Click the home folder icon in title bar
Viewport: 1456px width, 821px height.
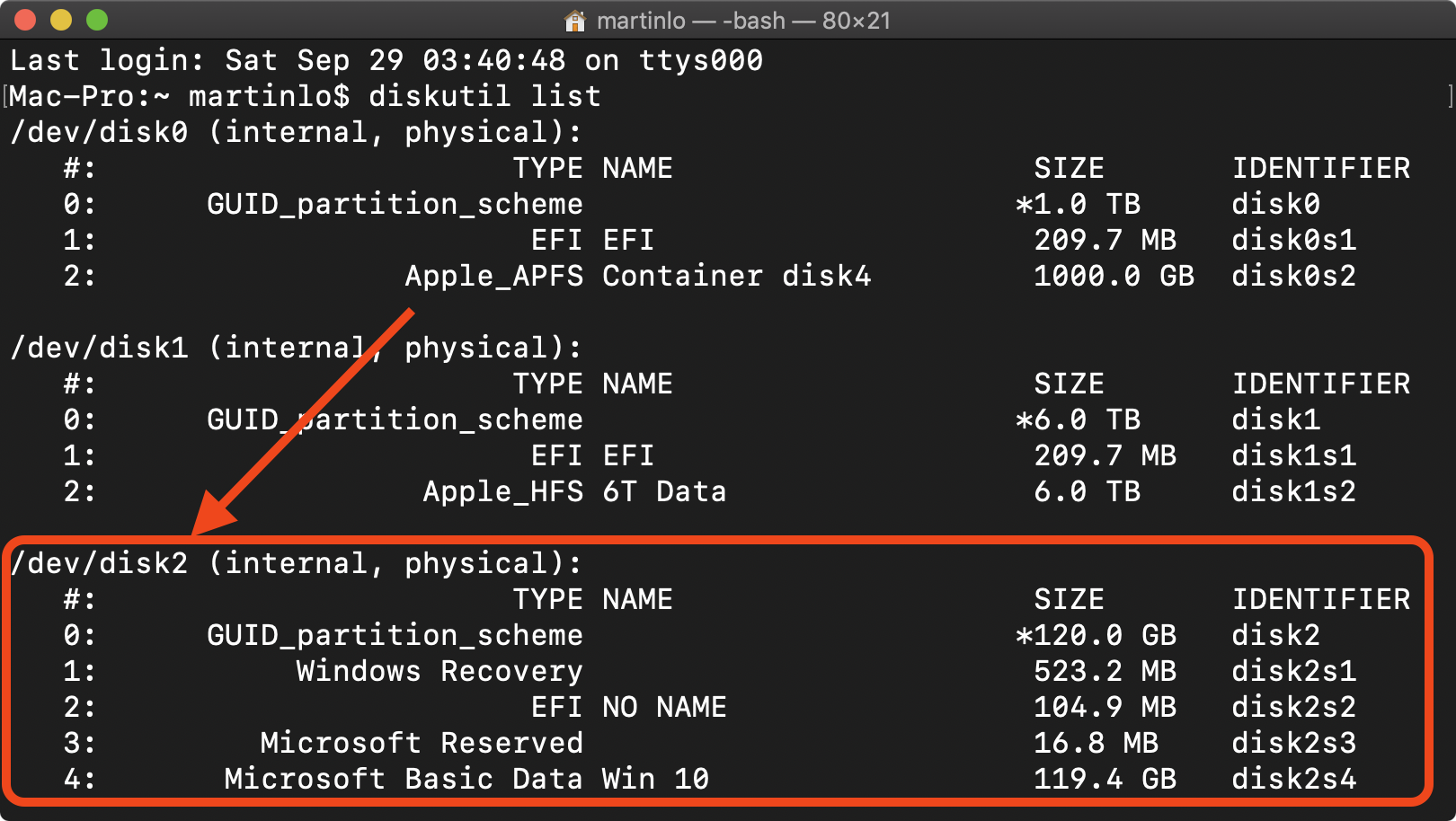tap(574, 20)
